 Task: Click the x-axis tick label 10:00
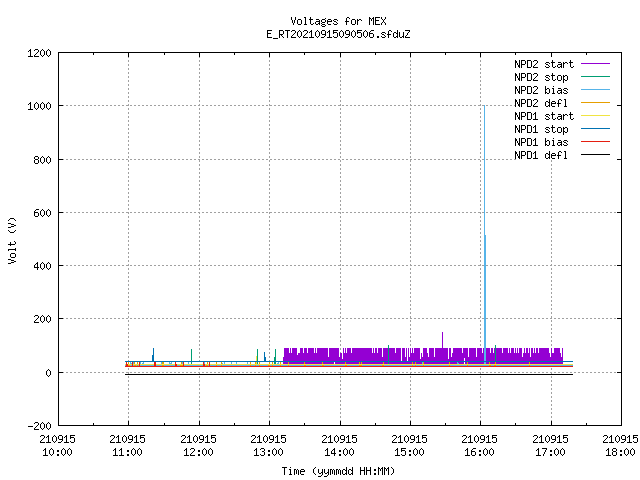tap(58, 452)
